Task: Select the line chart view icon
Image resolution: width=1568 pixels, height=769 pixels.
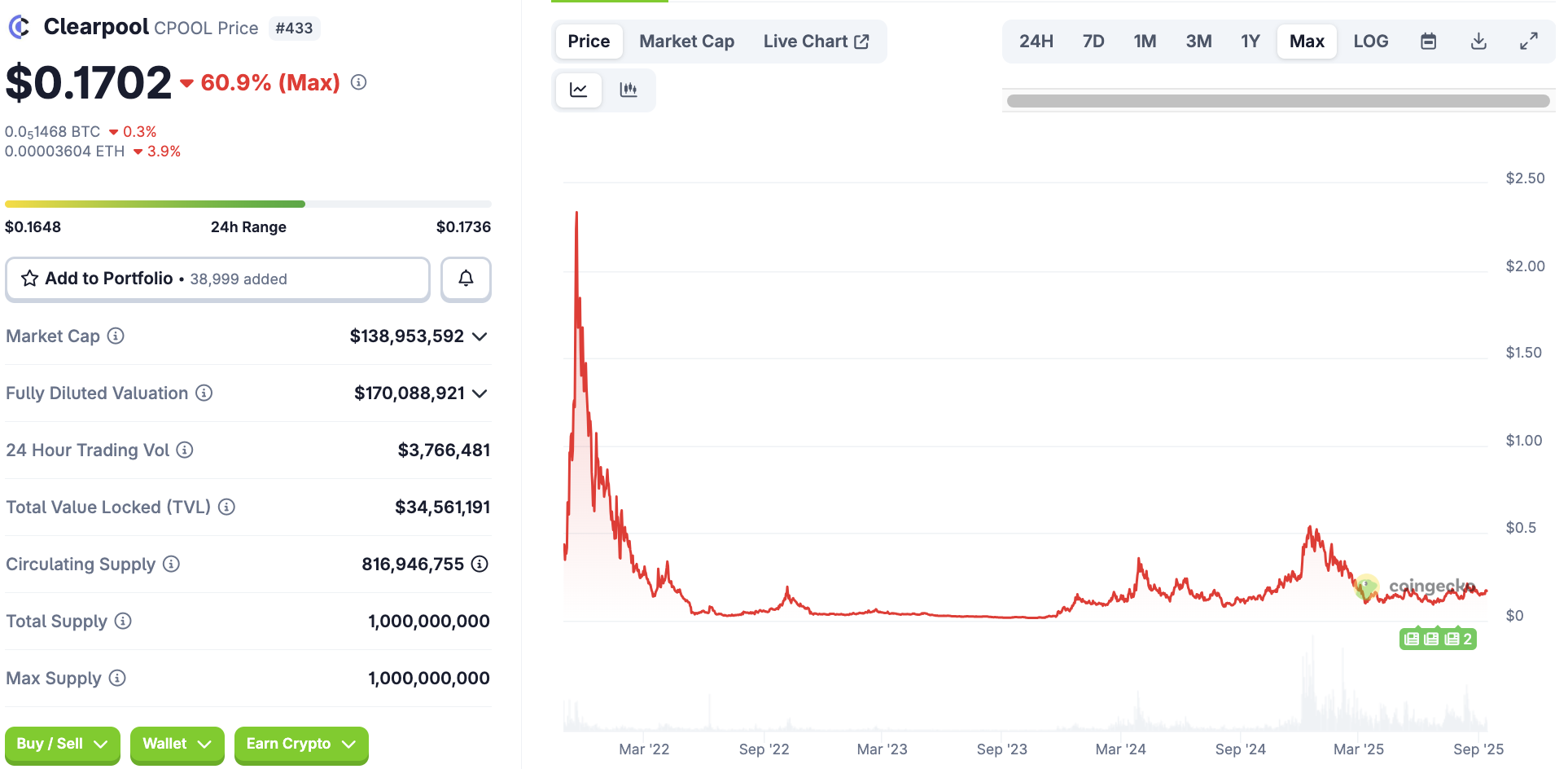Action: tap(579, 90)
